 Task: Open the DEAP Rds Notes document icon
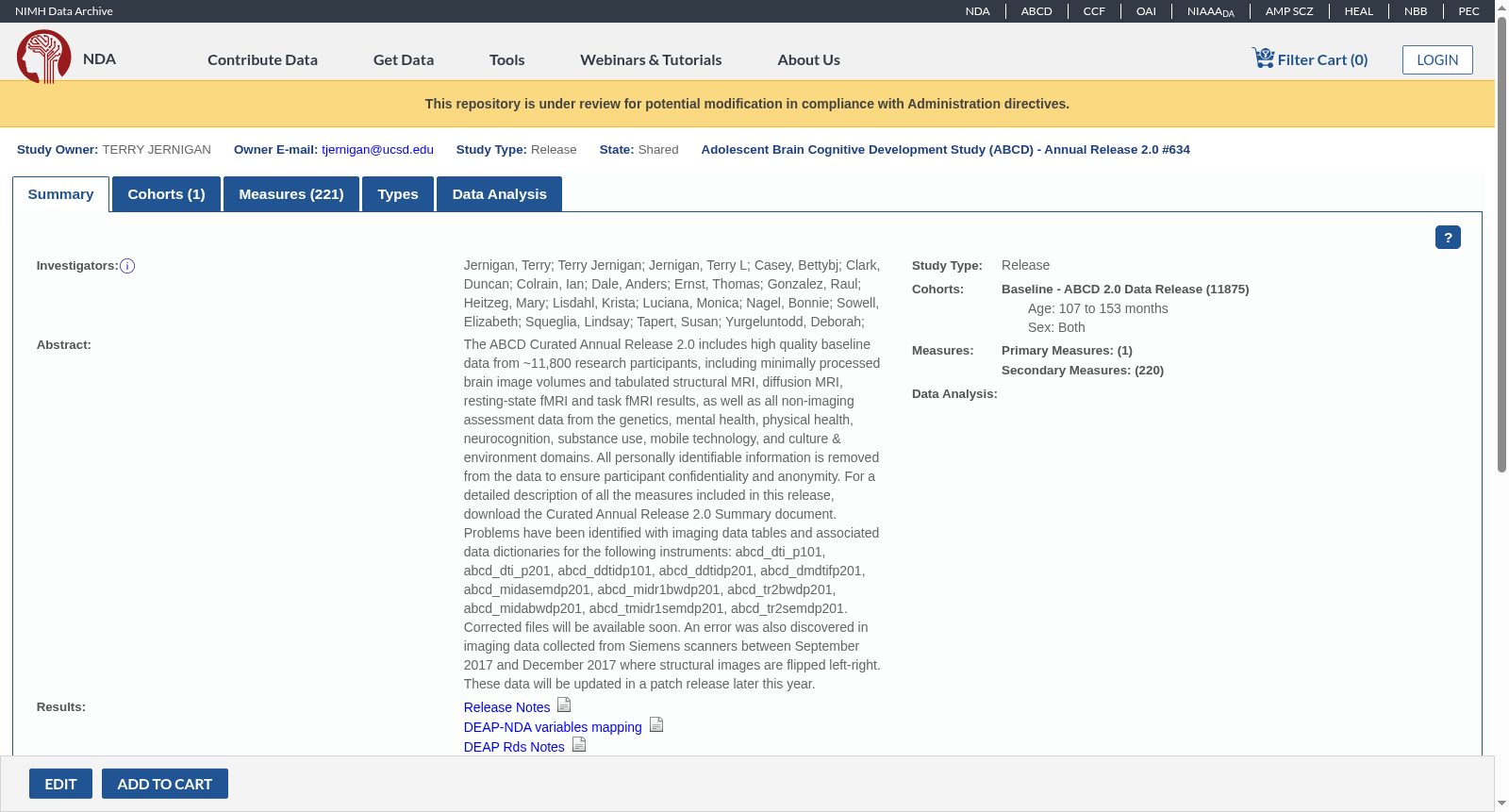[x=579, y=745]
